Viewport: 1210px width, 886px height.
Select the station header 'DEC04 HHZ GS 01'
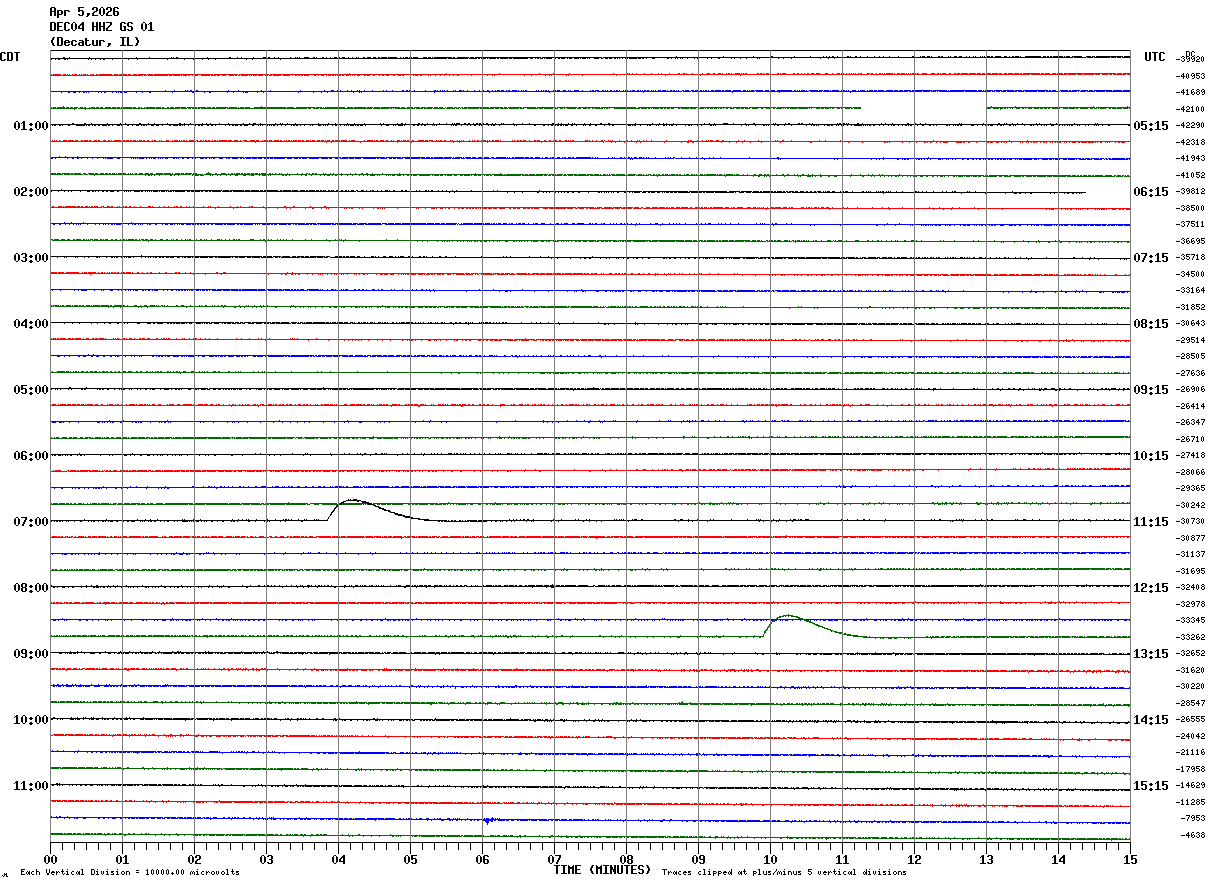[x=102, y=27]
